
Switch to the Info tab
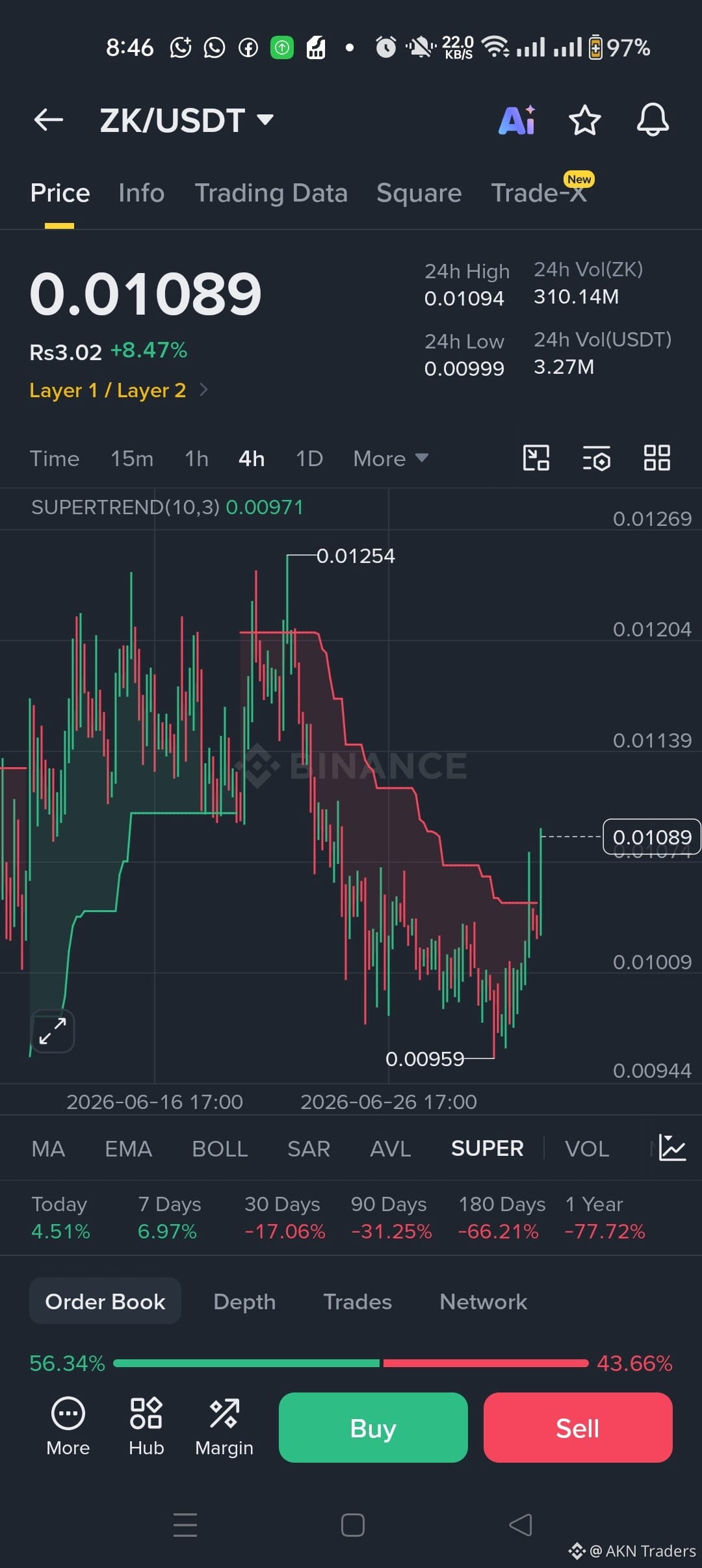[x=141, y=193]
